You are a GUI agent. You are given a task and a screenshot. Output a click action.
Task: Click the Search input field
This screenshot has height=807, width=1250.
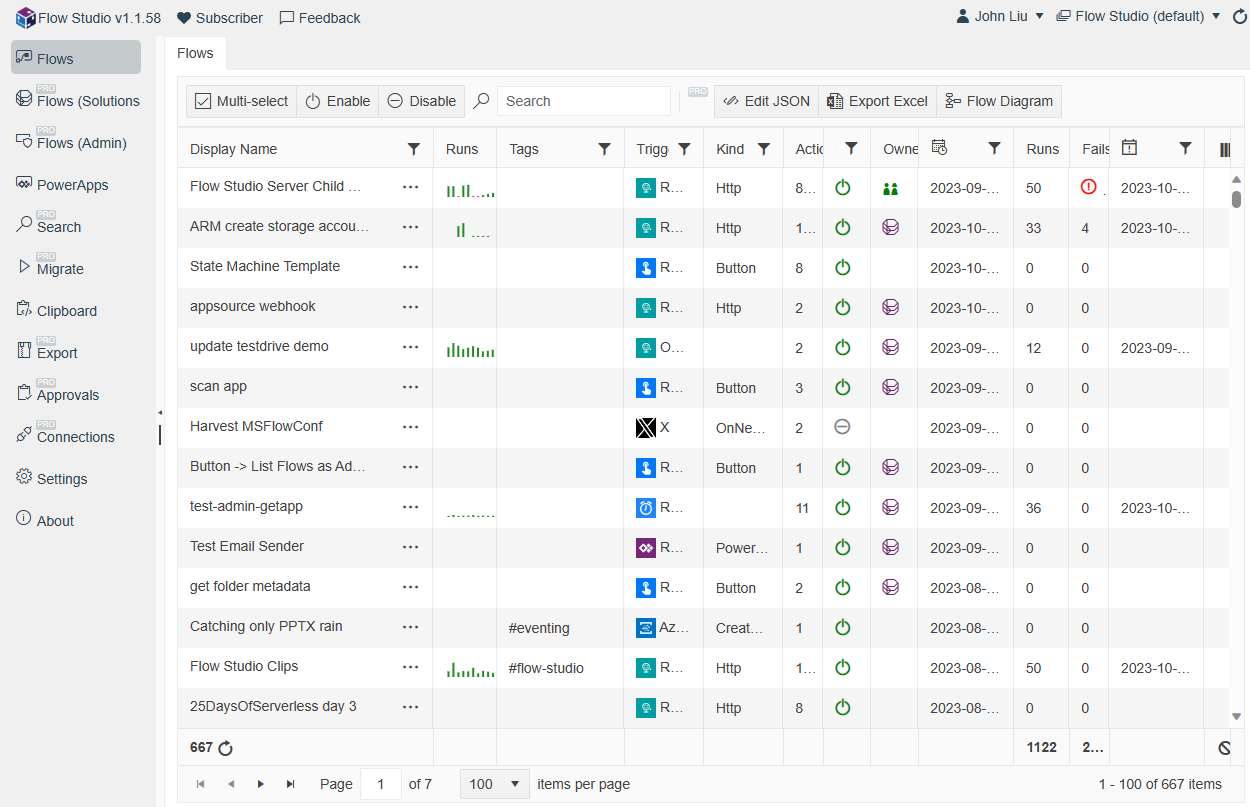584,101
